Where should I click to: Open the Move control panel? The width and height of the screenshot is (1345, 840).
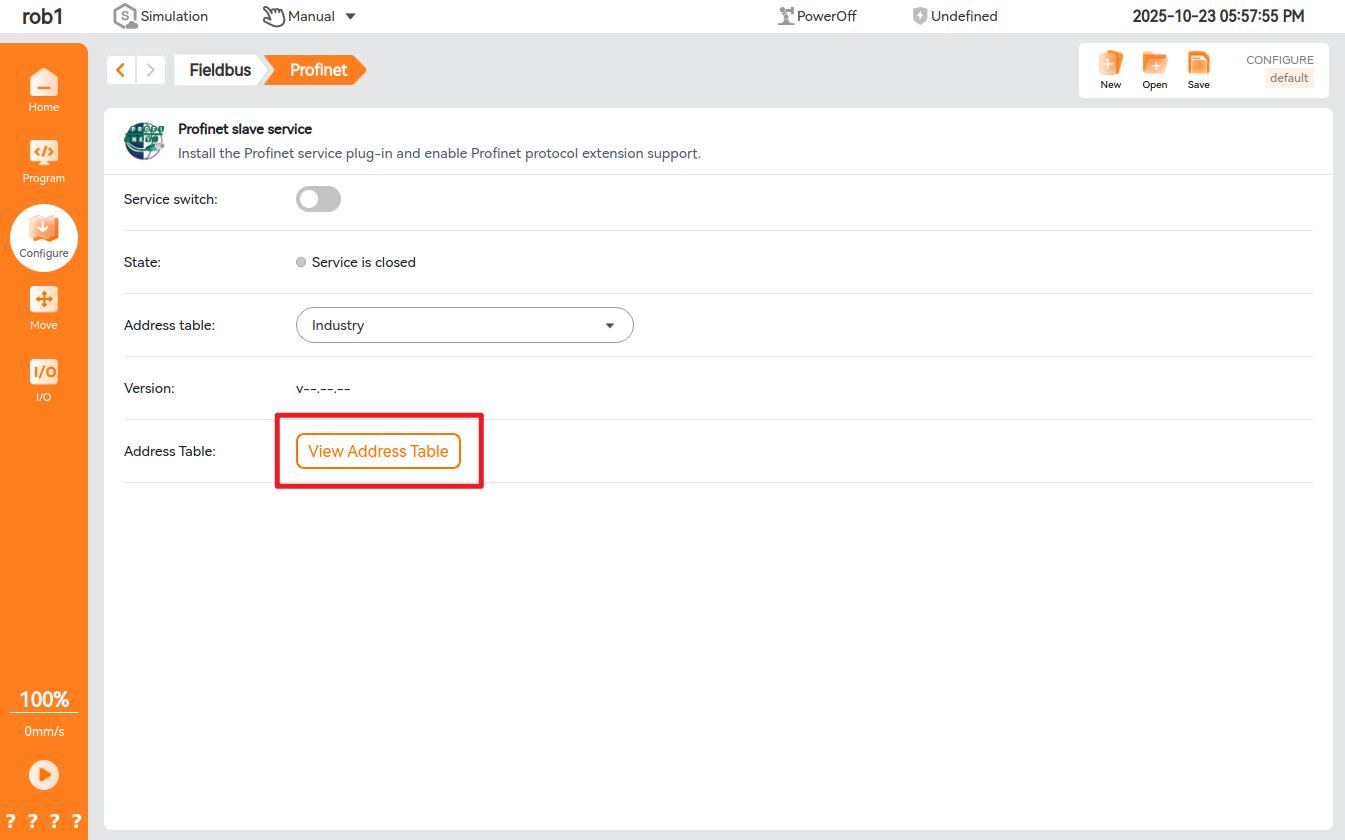pyautogui.click(x=44, y=306)
